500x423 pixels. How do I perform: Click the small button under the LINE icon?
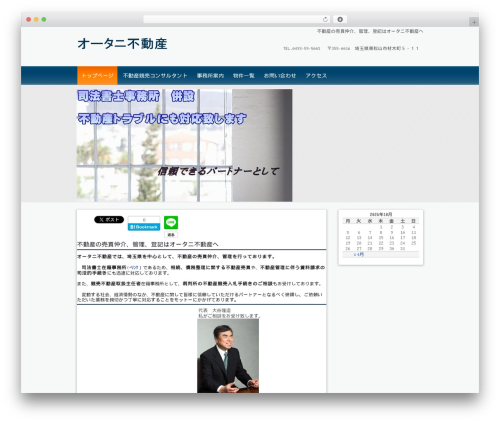[x=171, y=235]
